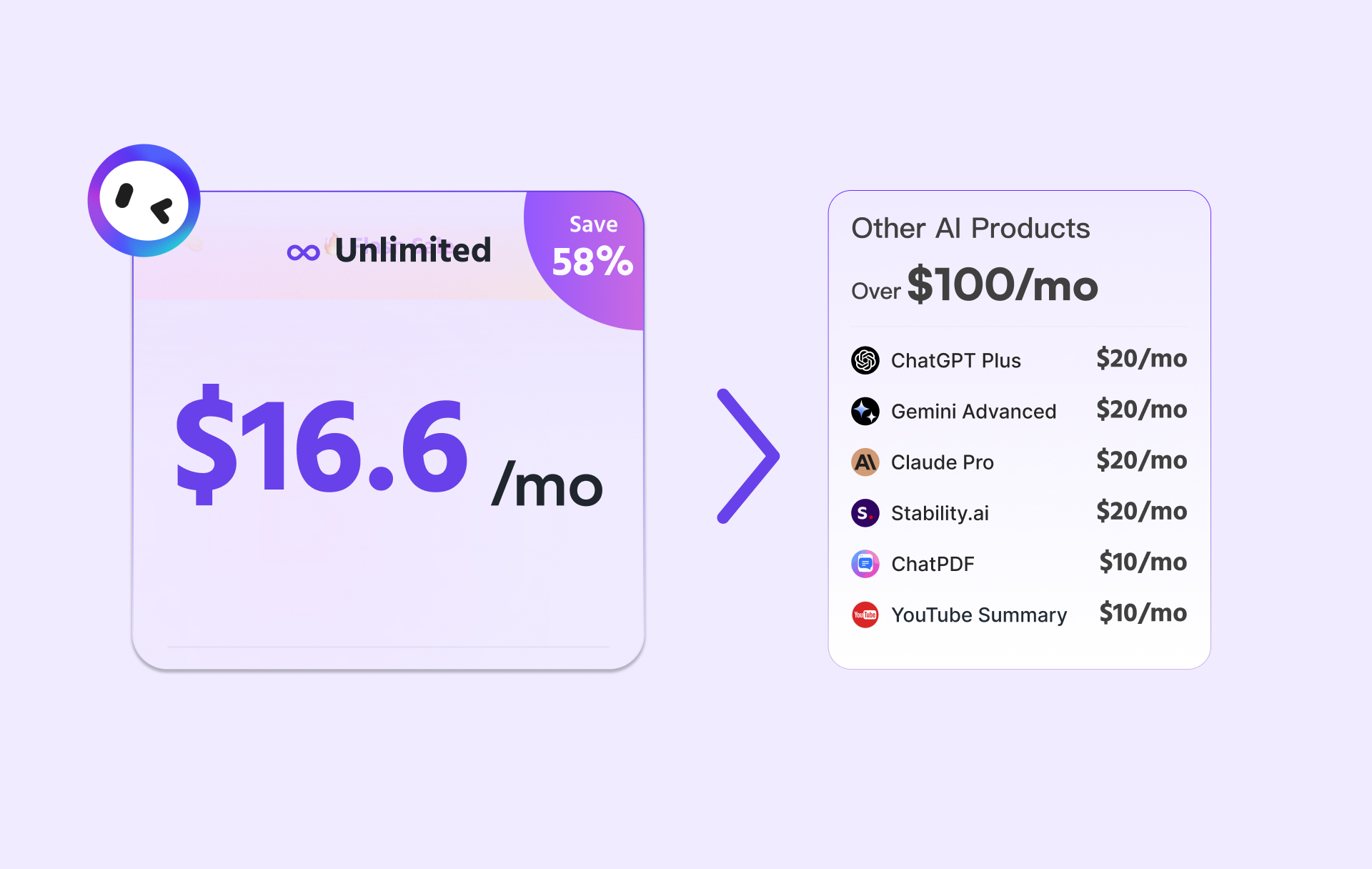1372x869 pixels.
Task: Click the Unlimited plan title
Action: pyautogui.click(x=413, y=250)
